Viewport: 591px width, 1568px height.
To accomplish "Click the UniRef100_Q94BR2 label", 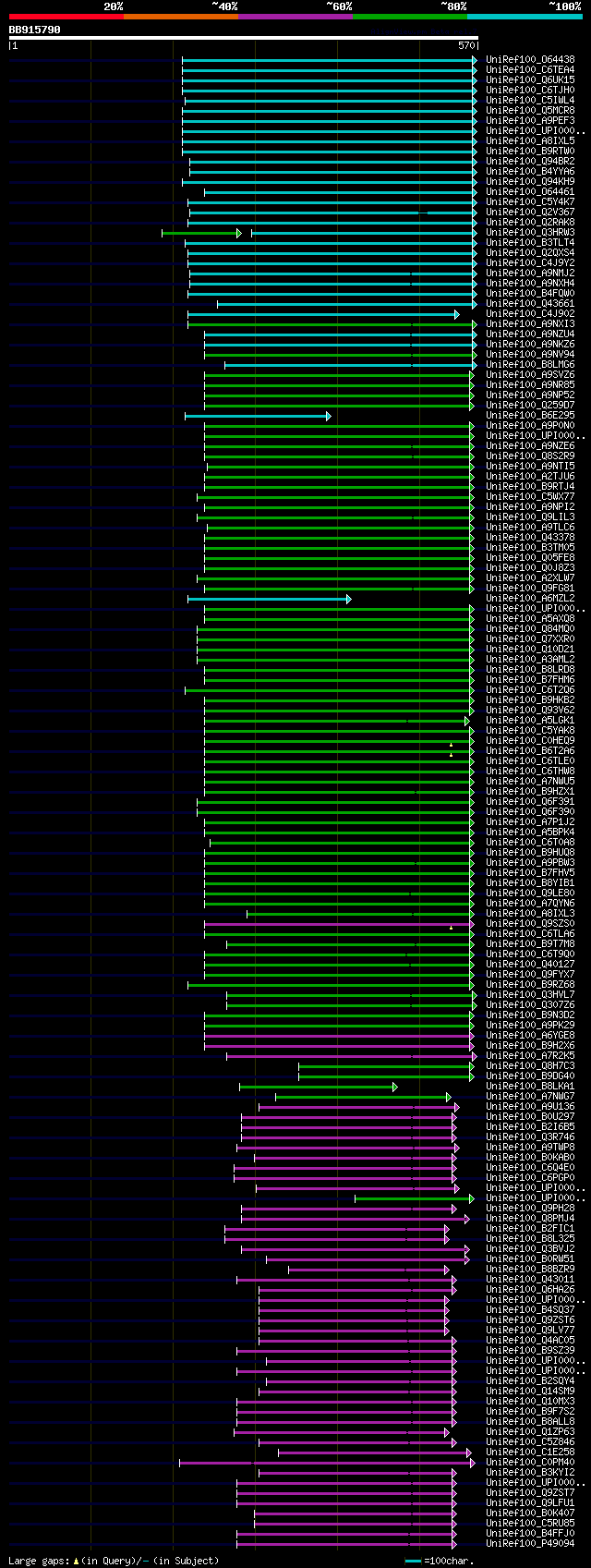I will coord(530,161).
